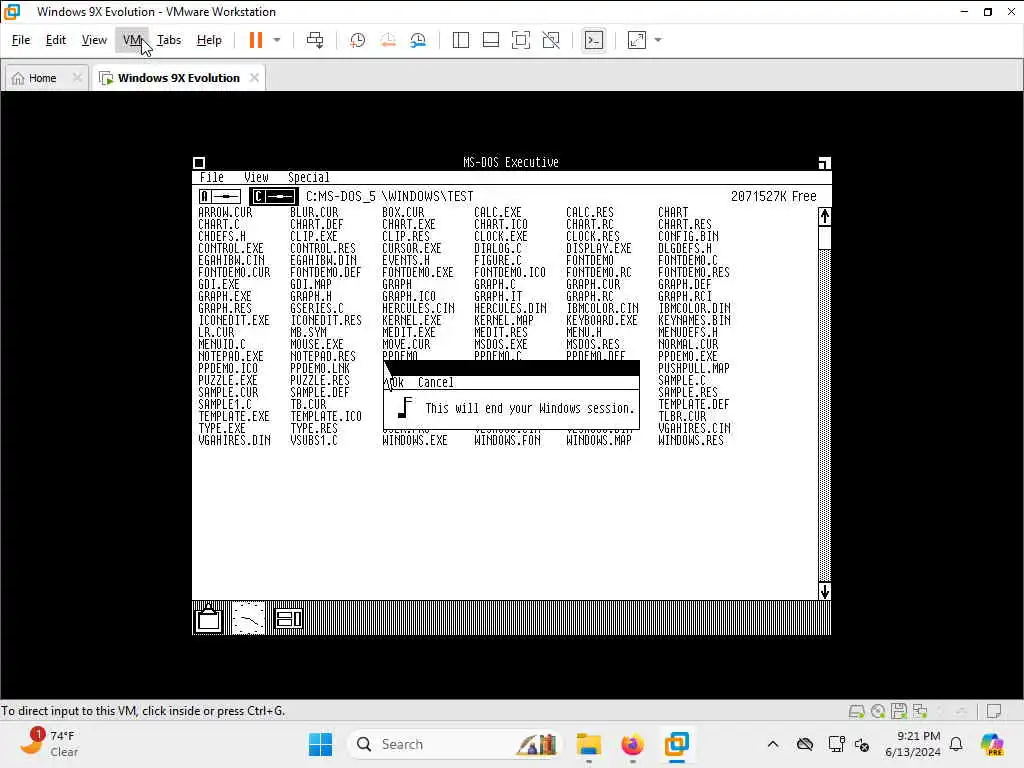Screen dimensions: 1024x768
Task: Open the weather widget showing 74°F
Action: [x=49, y=743]
